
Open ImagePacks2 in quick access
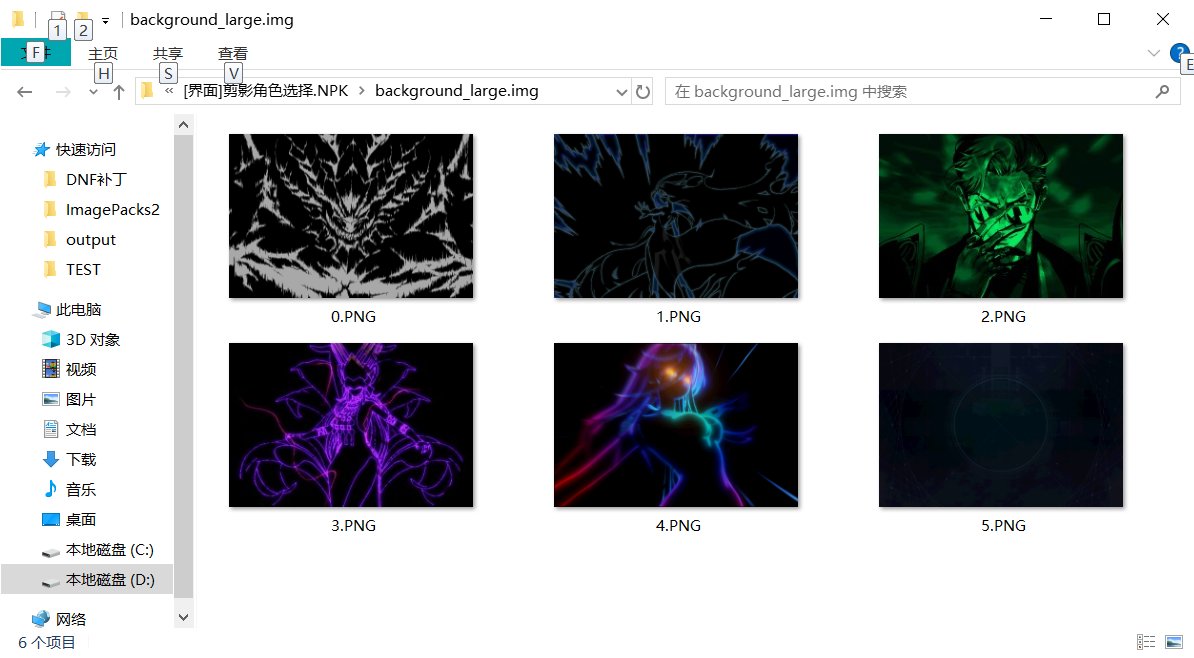113,209
